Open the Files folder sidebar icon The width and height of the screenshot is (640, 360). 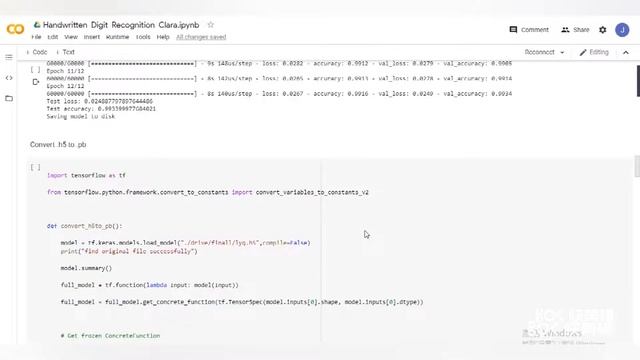[x=9, y=98]
